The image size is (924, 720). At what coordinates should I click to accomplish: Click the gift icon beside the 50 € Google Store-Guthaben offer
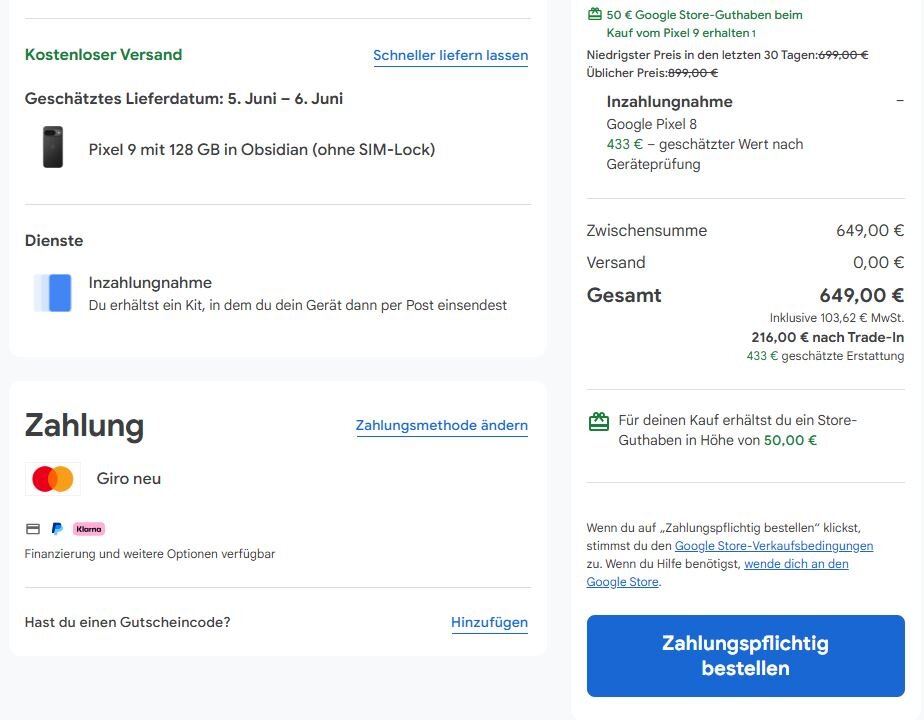595,15
